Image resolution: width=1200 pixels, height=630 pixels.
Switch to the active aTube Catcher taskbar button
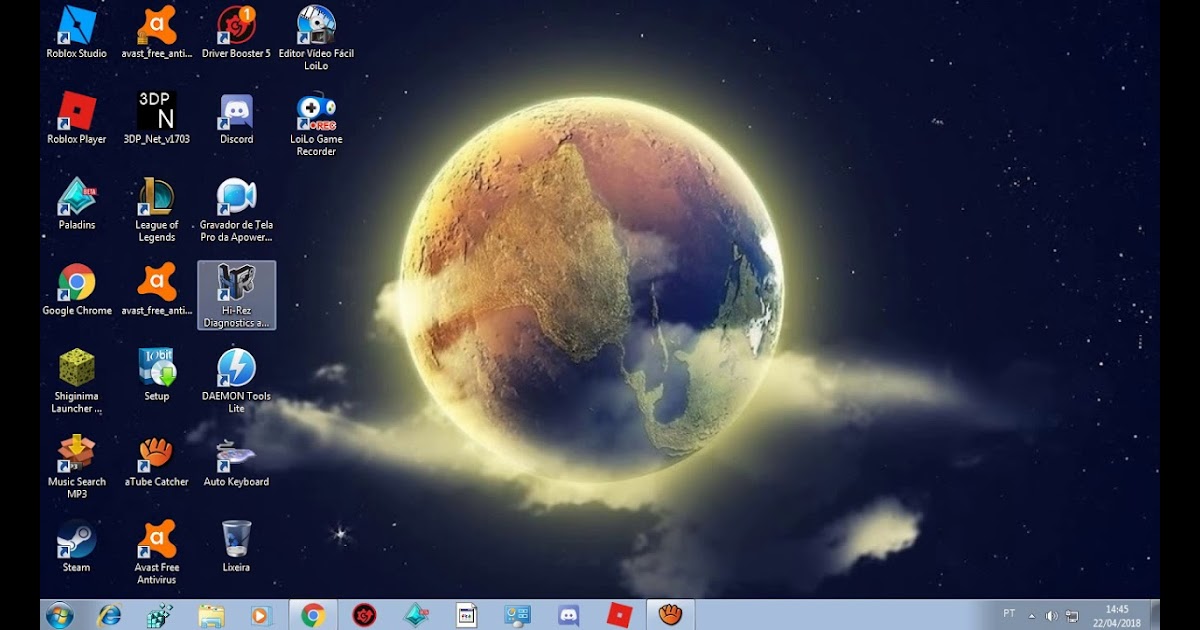[x=670, y=615]
